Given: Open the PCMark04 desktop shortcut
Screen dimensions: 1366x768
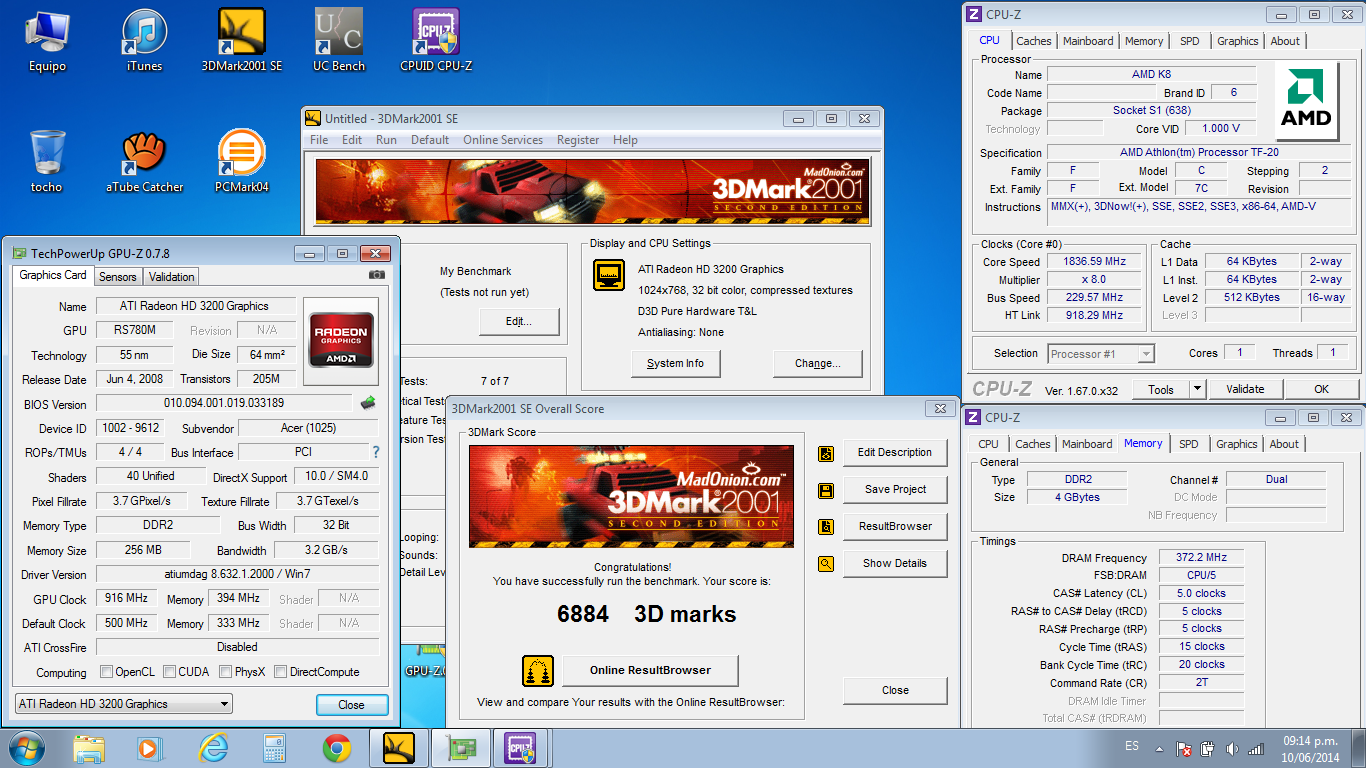Looking at the screenshot, I should (x=242, y=162).
